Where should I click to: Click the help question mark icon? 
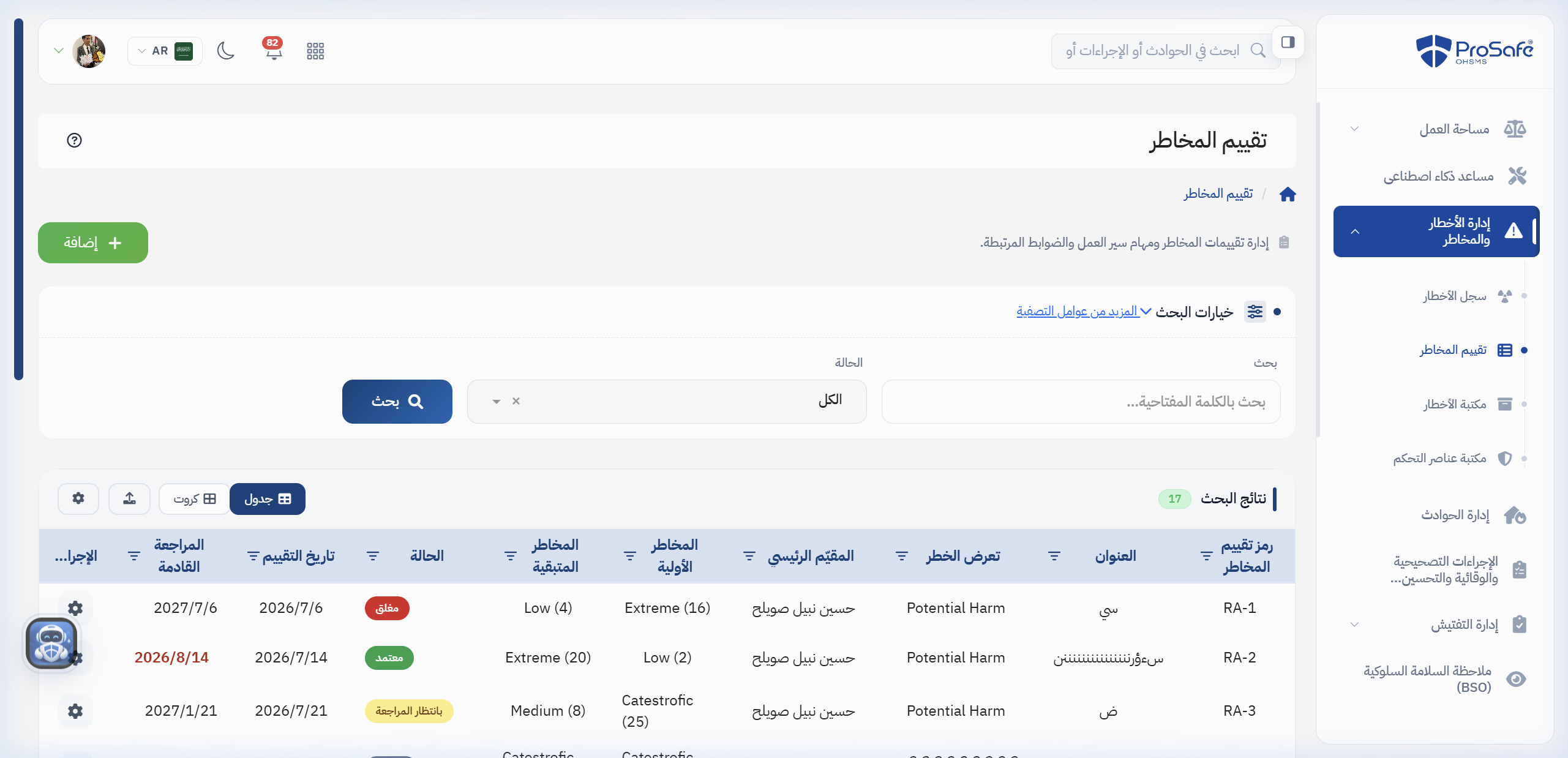(74, 140)
